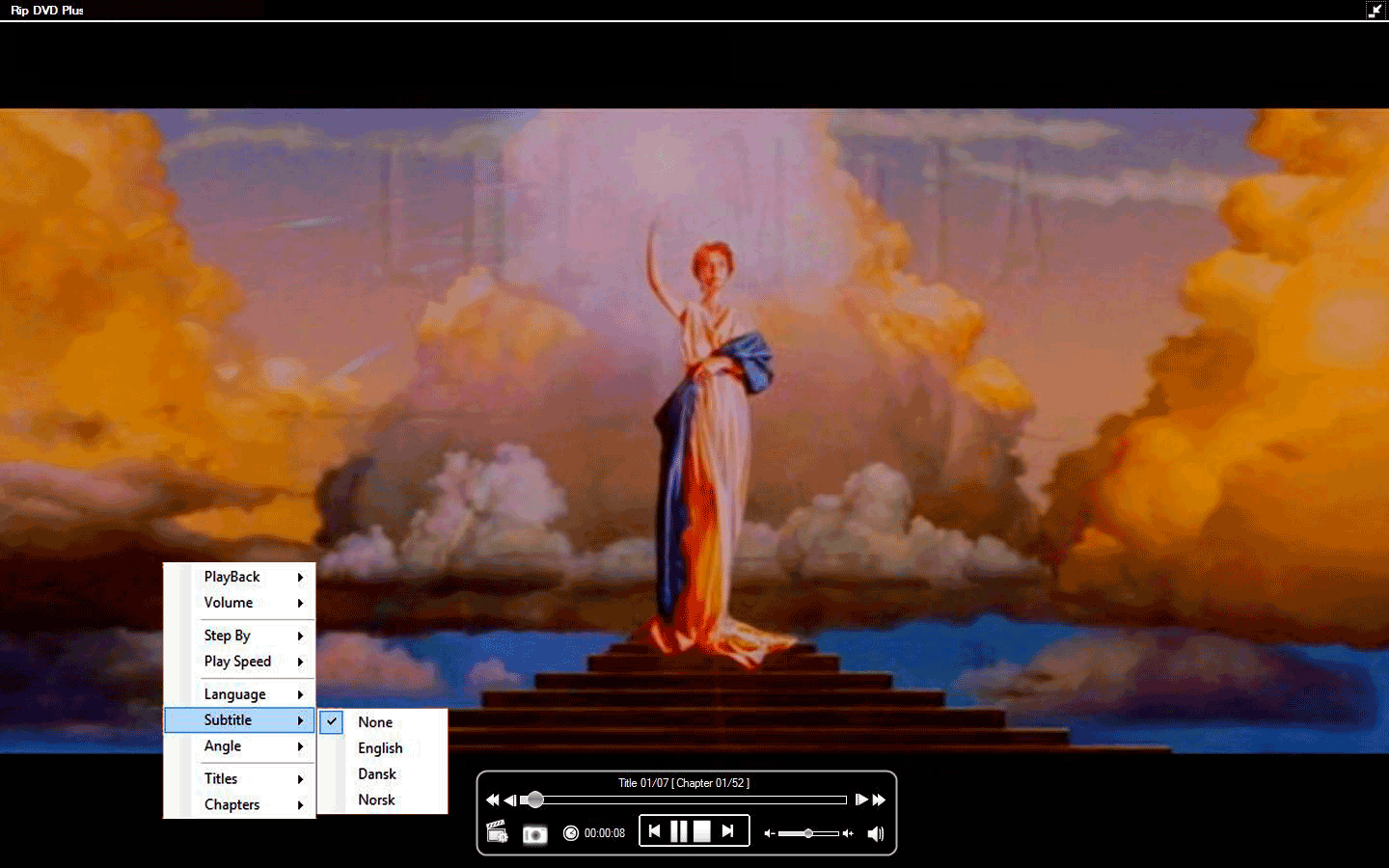Exit full screen via the top-right corner icon
Viewport: 1389px width, 868px height.
(1375, 11)
